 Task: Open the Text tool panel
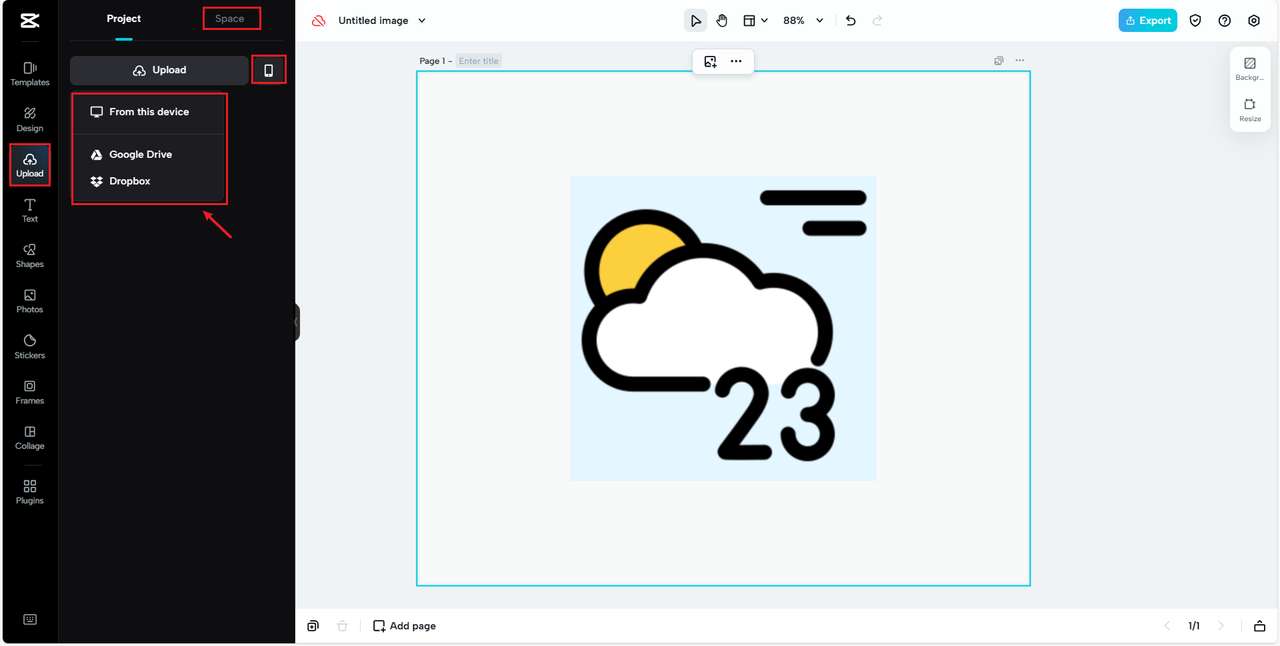tap(30, 210)
